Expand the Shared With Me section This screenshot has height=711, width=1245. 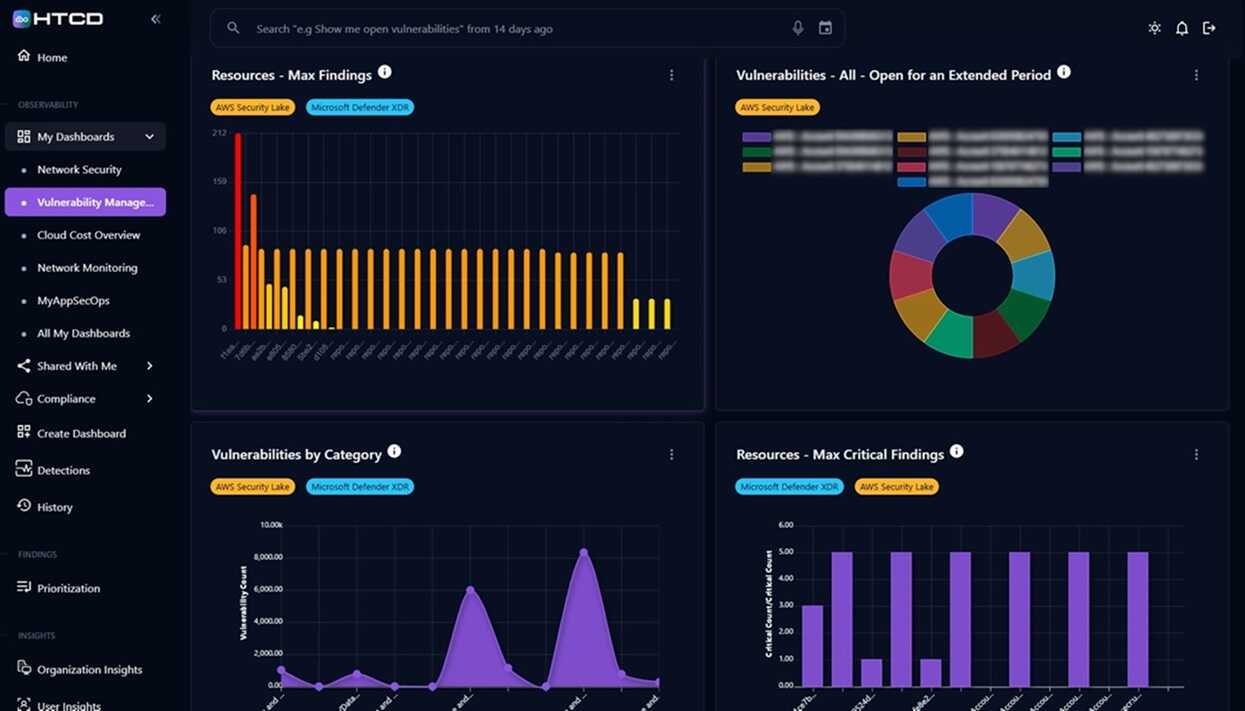tap(150, 366)
